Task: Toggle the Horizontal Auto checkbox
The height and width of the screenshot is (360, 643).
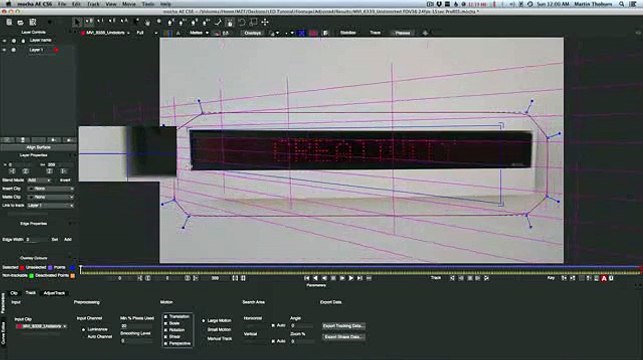Action: pyautogui.click(x=273, y=325)
